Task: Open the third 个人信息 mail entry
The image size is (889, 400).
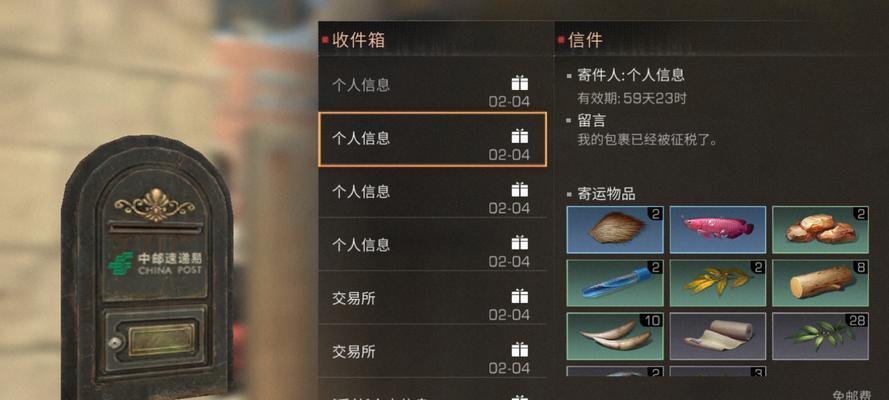Action: 433,191
